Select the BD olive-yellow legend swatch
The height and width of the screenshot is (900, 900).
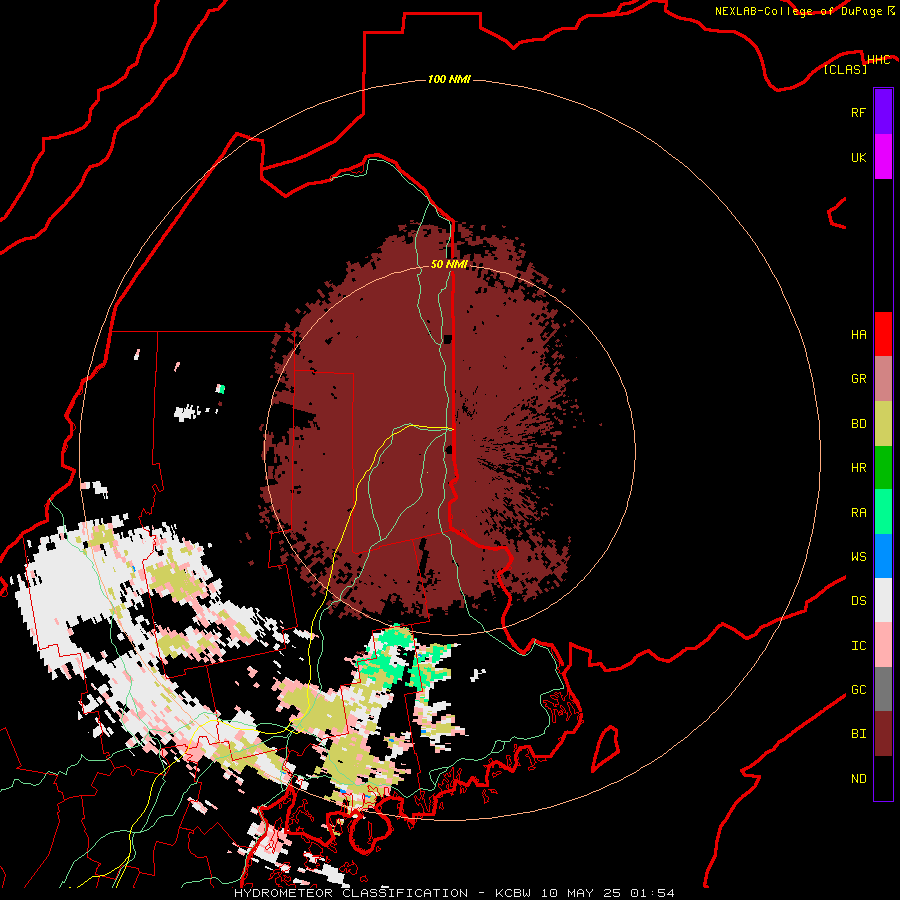pos(883,424)
